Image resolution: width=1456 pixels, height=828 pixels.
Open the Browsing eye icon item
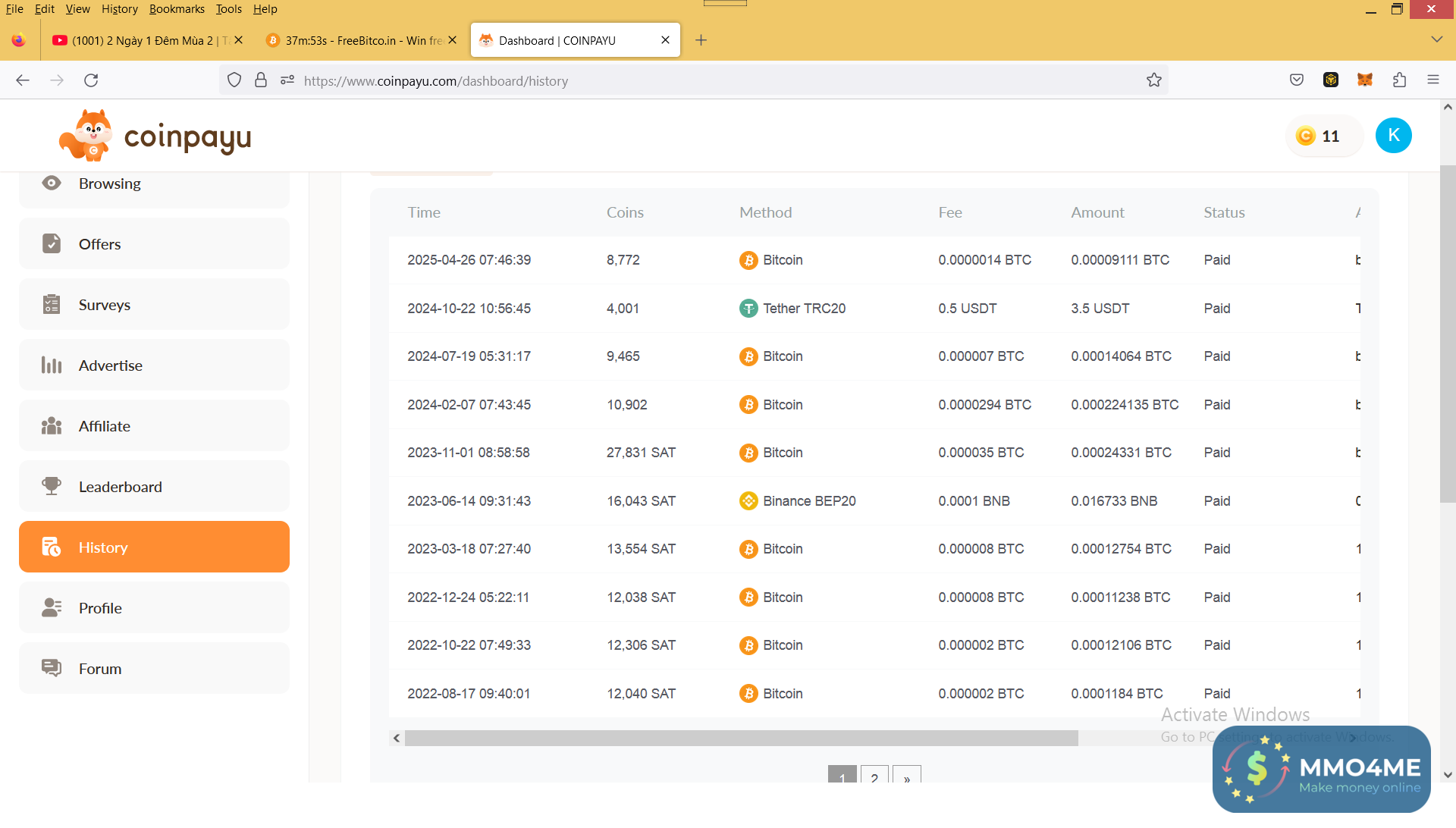pos(52,183)
